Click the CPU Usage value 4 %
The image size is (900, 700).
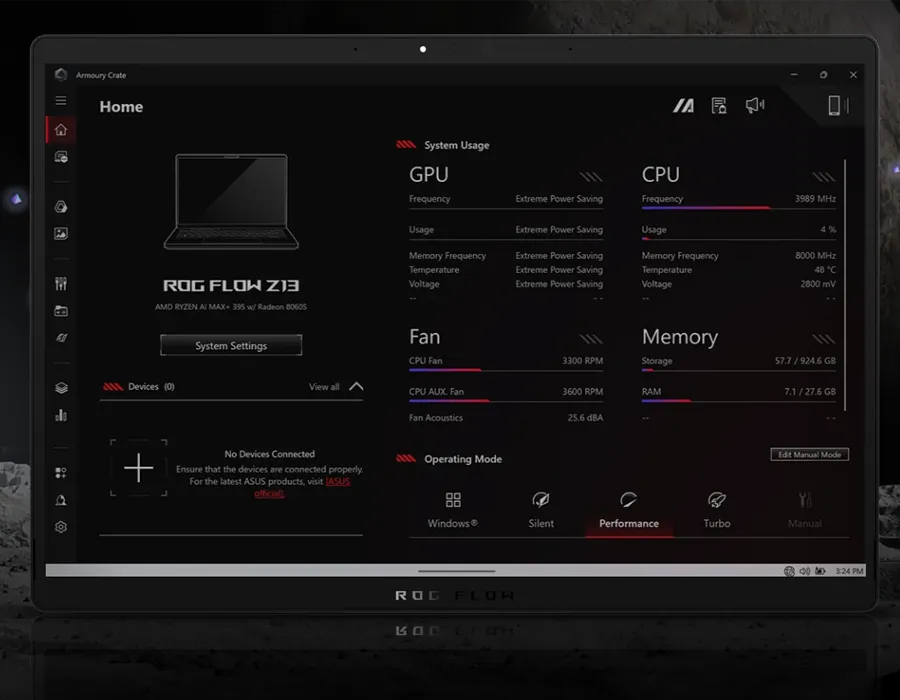coord(828,230)
